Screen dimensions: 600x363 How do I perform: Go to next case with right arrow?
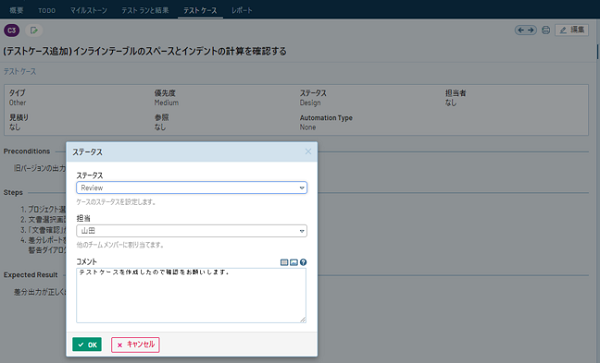(x=531, y=30)
